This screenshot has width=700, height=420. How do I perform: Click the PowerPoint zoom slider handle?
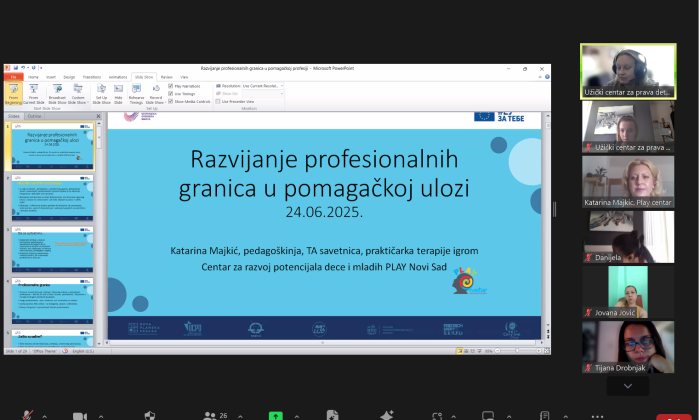517,351
